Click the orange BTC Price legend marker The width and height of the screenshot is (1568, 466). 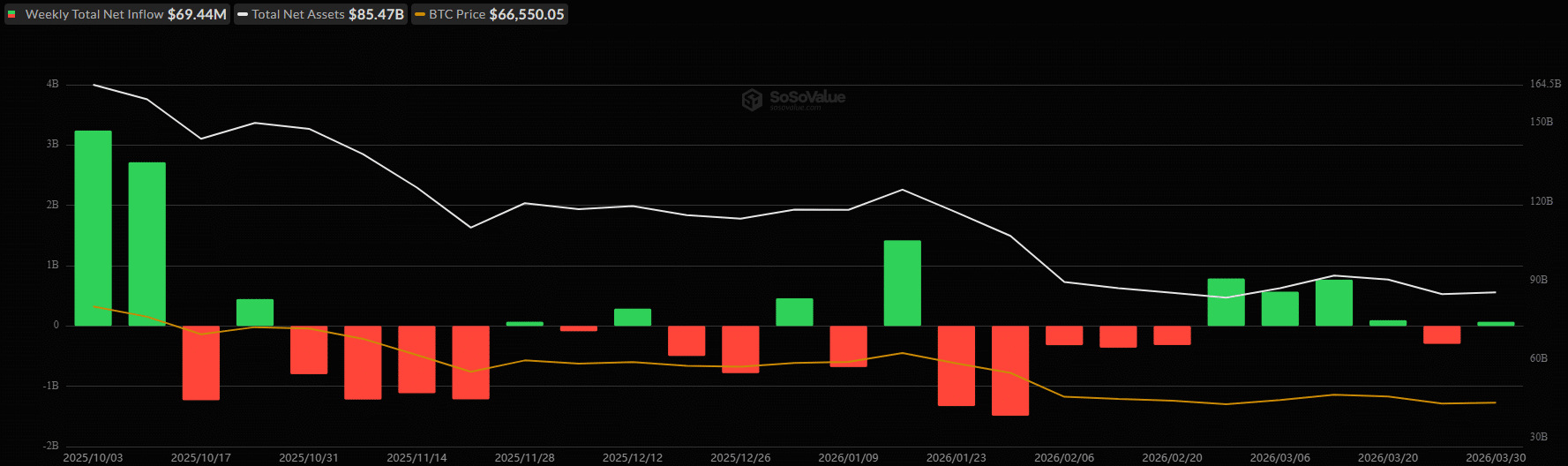coord(420,15)
